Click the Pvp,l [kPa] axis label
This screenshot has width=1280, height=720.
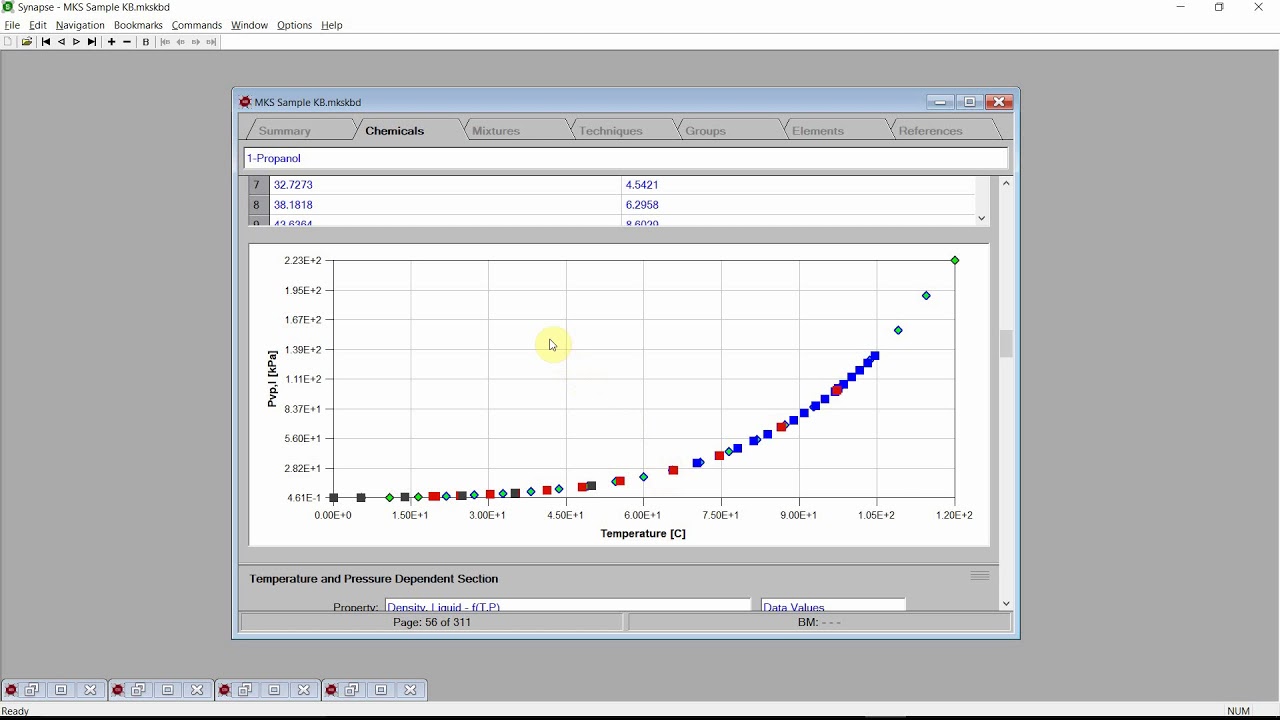(x=272, y=379)
